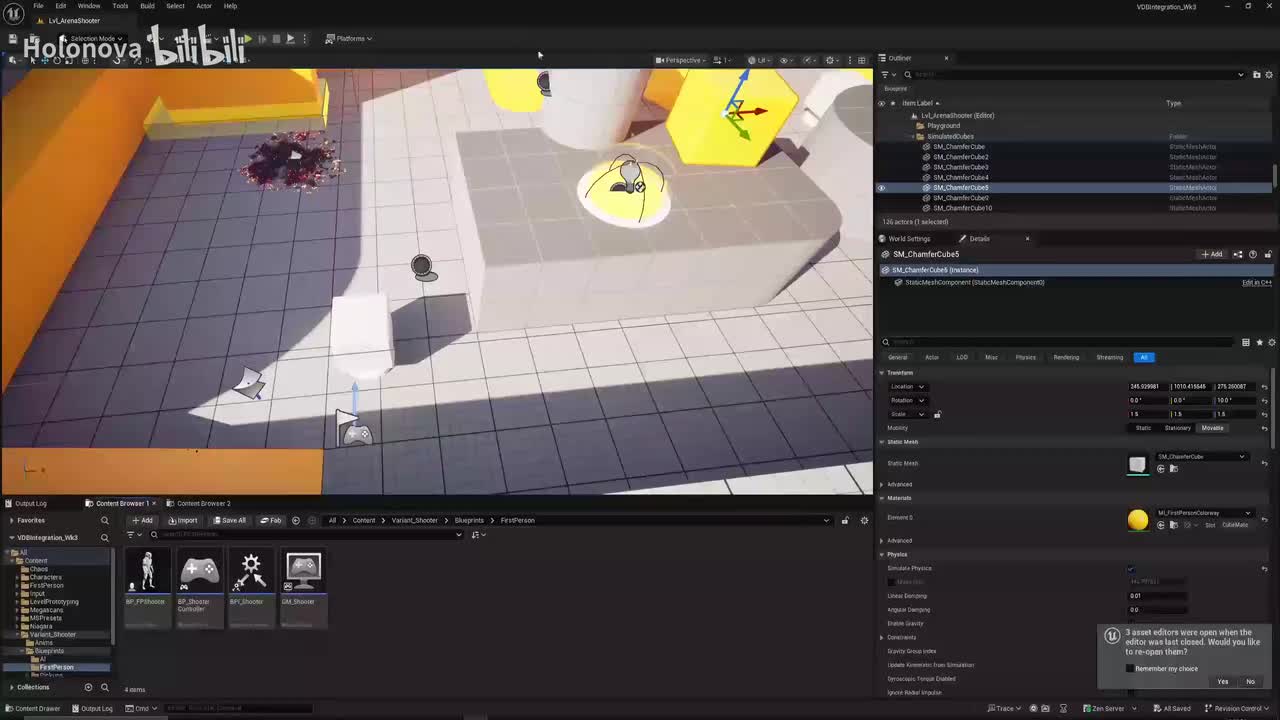The width and height of the screenshot is (1280, 720).
Task: Click the blueprint/add script icon next to Add
Action: pyautogui.click(x=1238, y=254)
